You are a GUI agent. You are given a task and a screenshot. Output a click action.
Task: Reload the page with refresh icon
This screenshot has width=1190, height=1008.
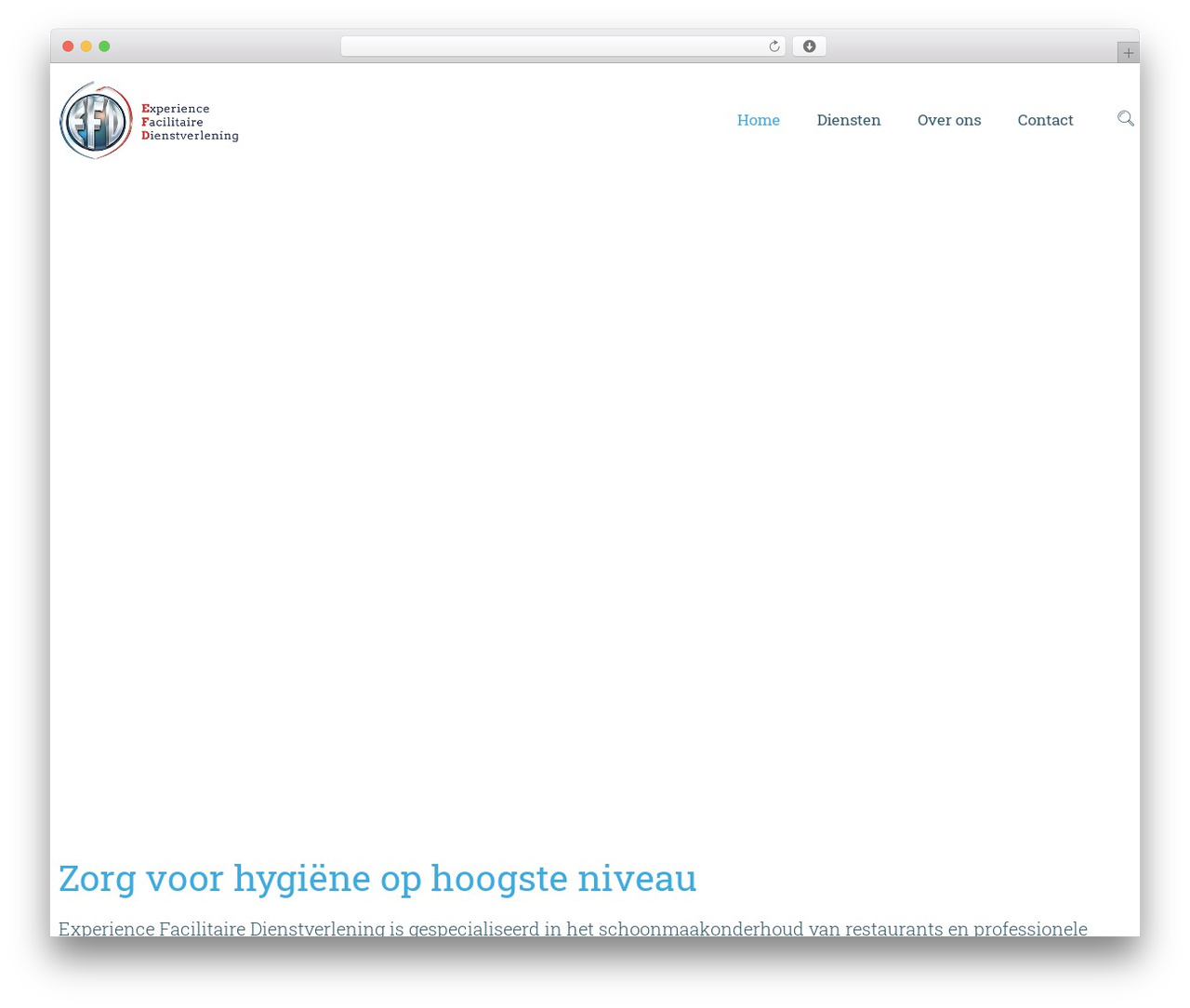click(773, 46)
